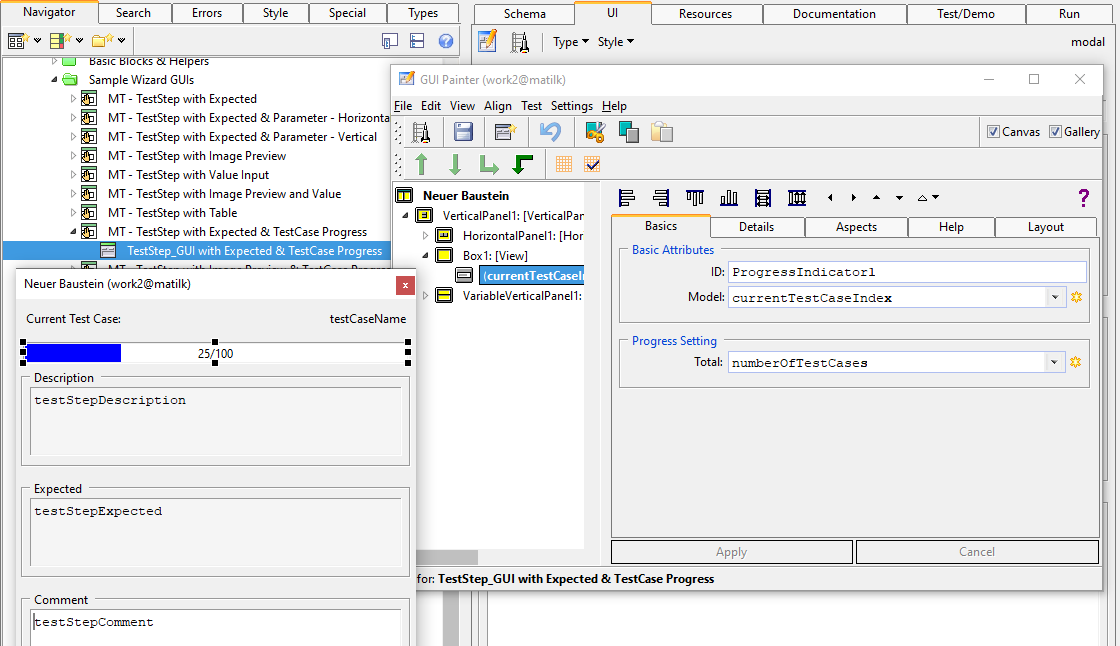The height and width of the screenshot is (646, 1120).
Task: Click the align-left edges icon
Action: click(627, 198)
